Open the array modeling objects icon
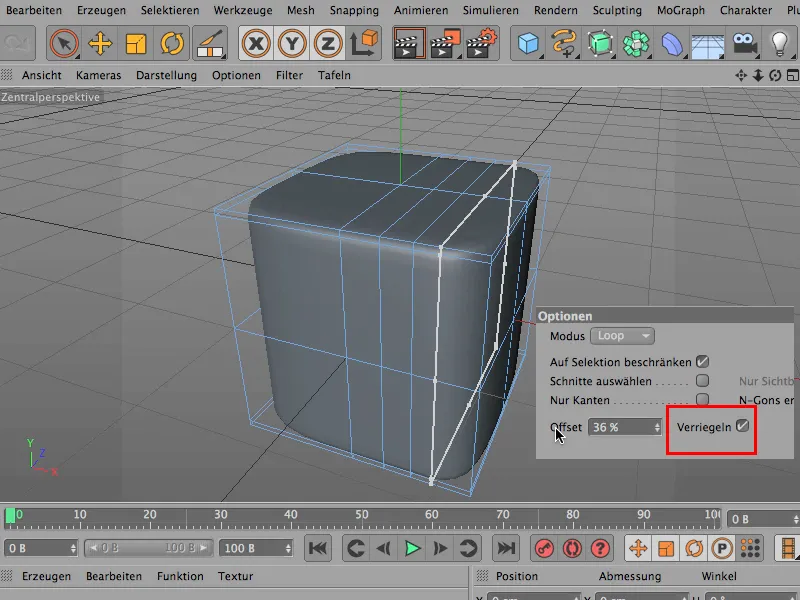800x600 pixels. (636, 43)
